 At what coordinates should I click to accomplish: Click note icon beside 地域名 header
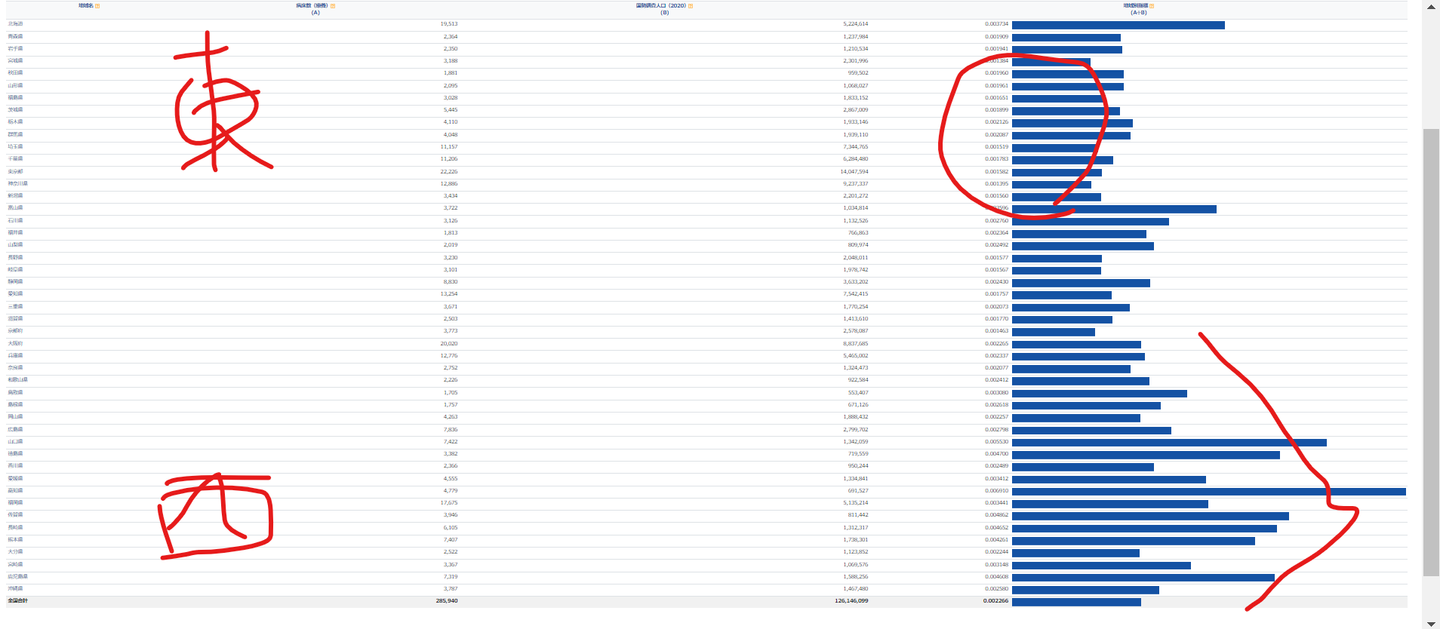tap(98, 6)
